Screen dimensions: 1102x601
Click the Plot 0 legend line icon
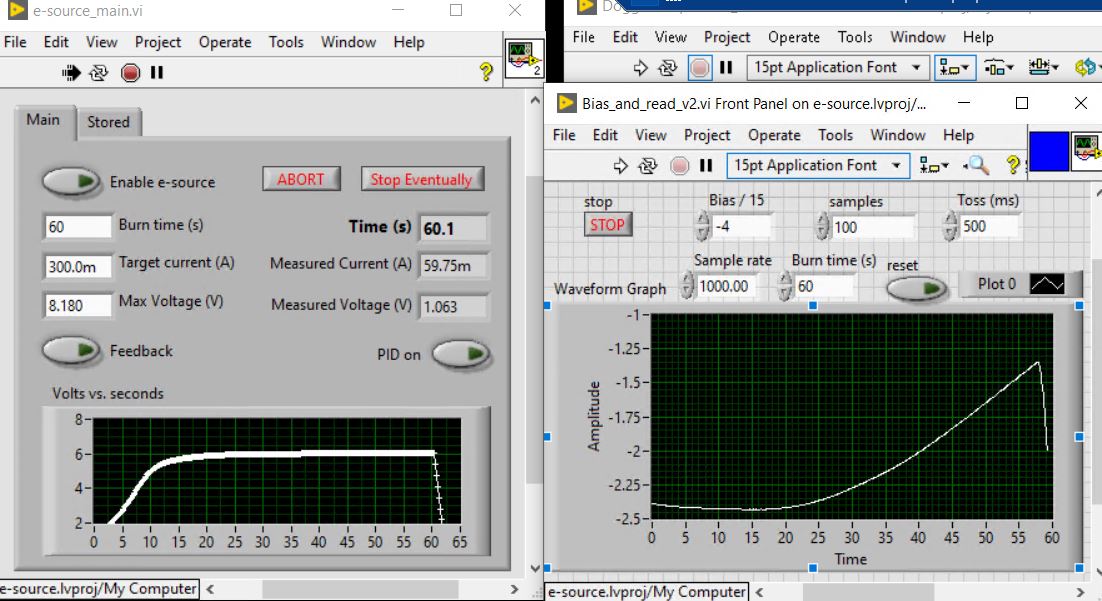[x=1046, y=284]
